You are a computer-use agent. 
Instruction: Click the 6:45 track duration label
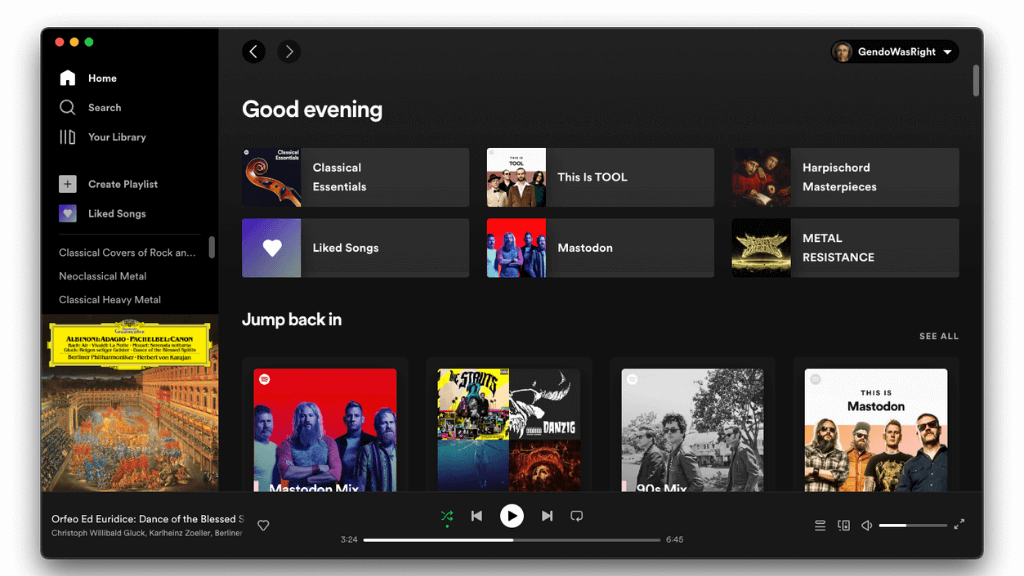[675, 540]
